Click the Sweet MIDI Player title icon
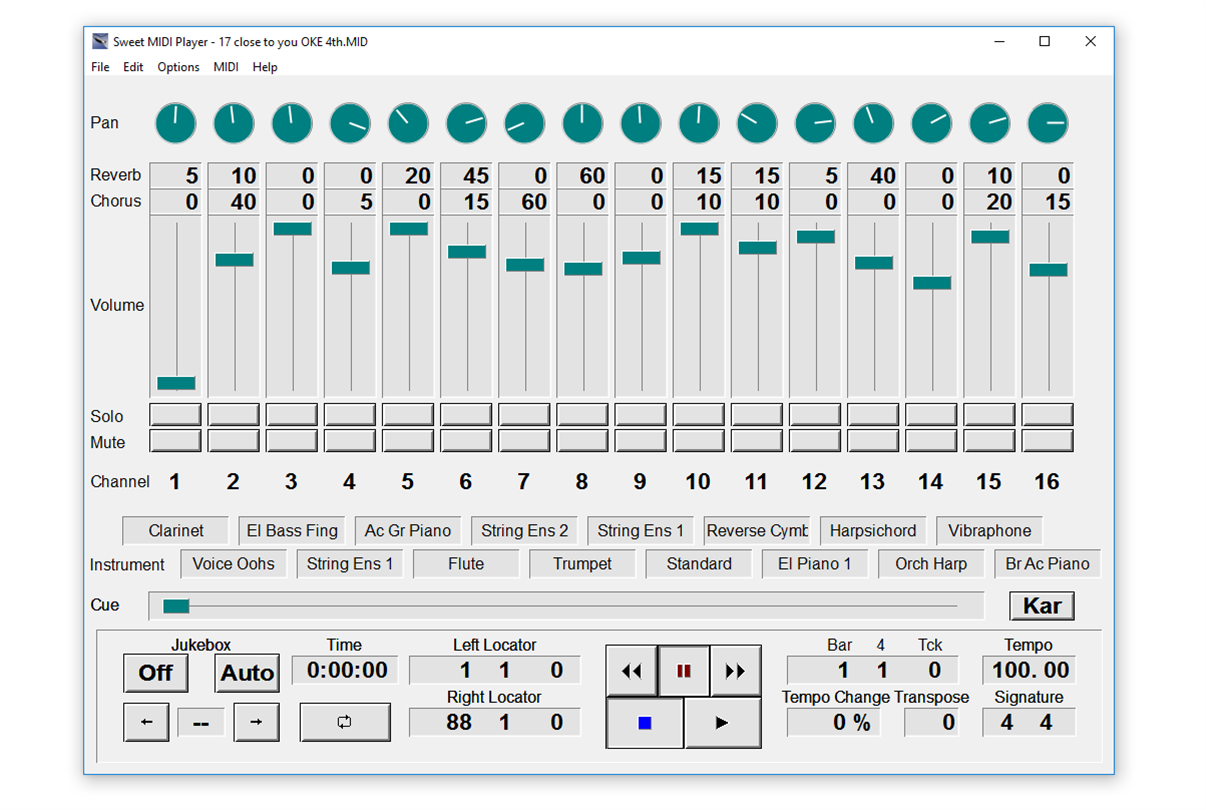Image resolution: width=1206 pixels, height=810 pixels. tap(100, 42)
